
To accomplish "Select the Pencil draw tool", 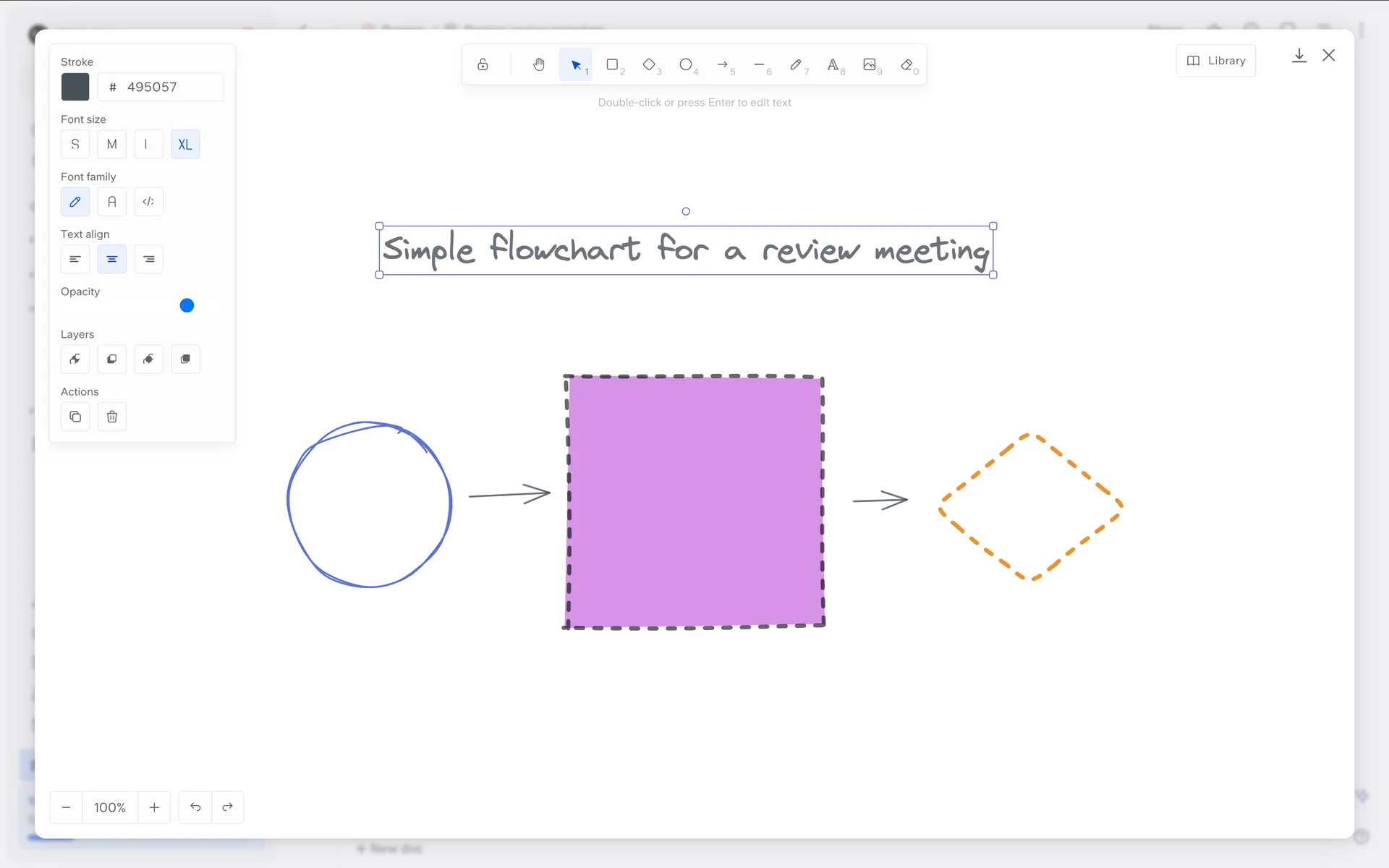I will tap(796, 65).
